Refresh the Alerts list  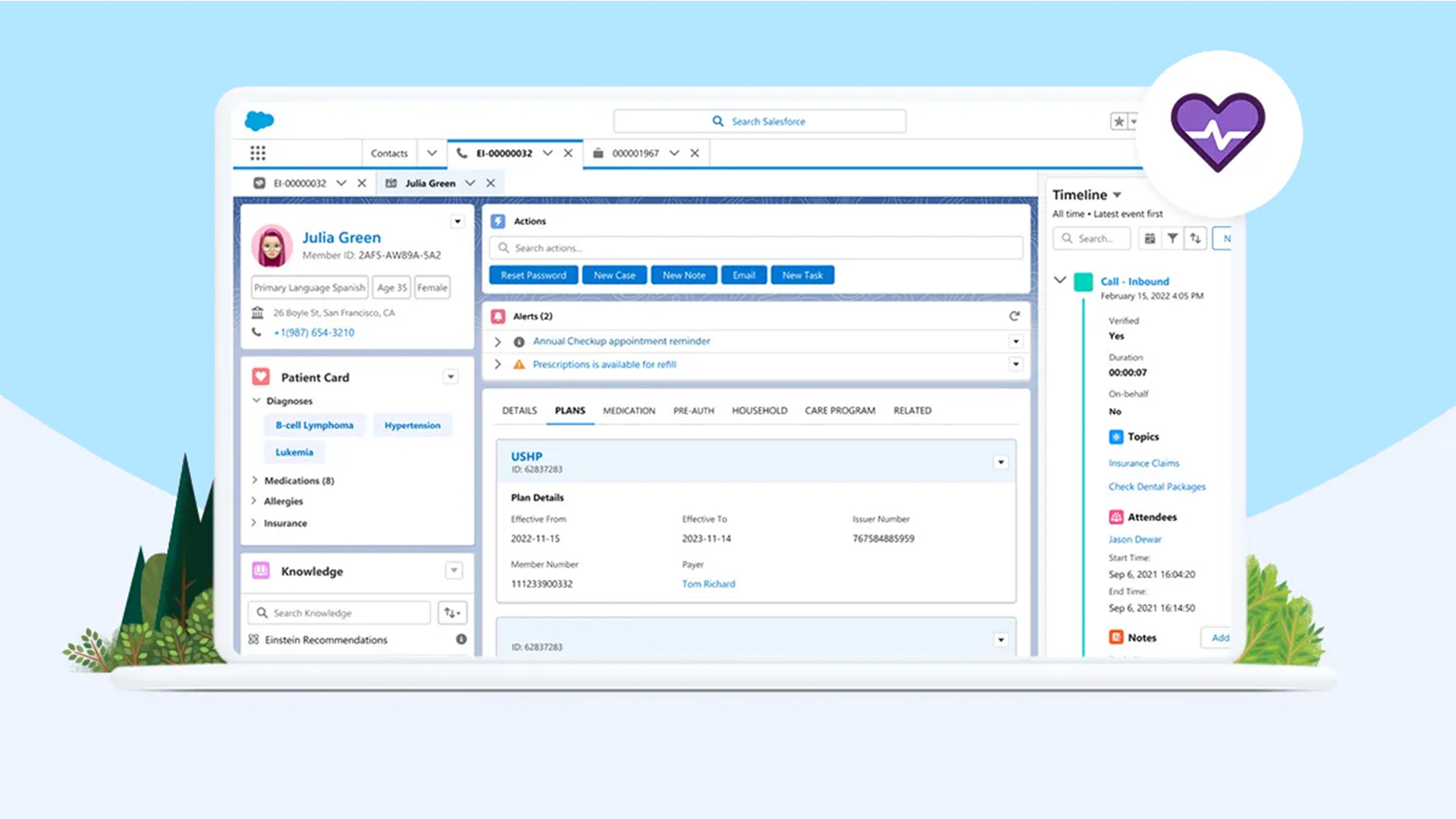point(1015,315)
